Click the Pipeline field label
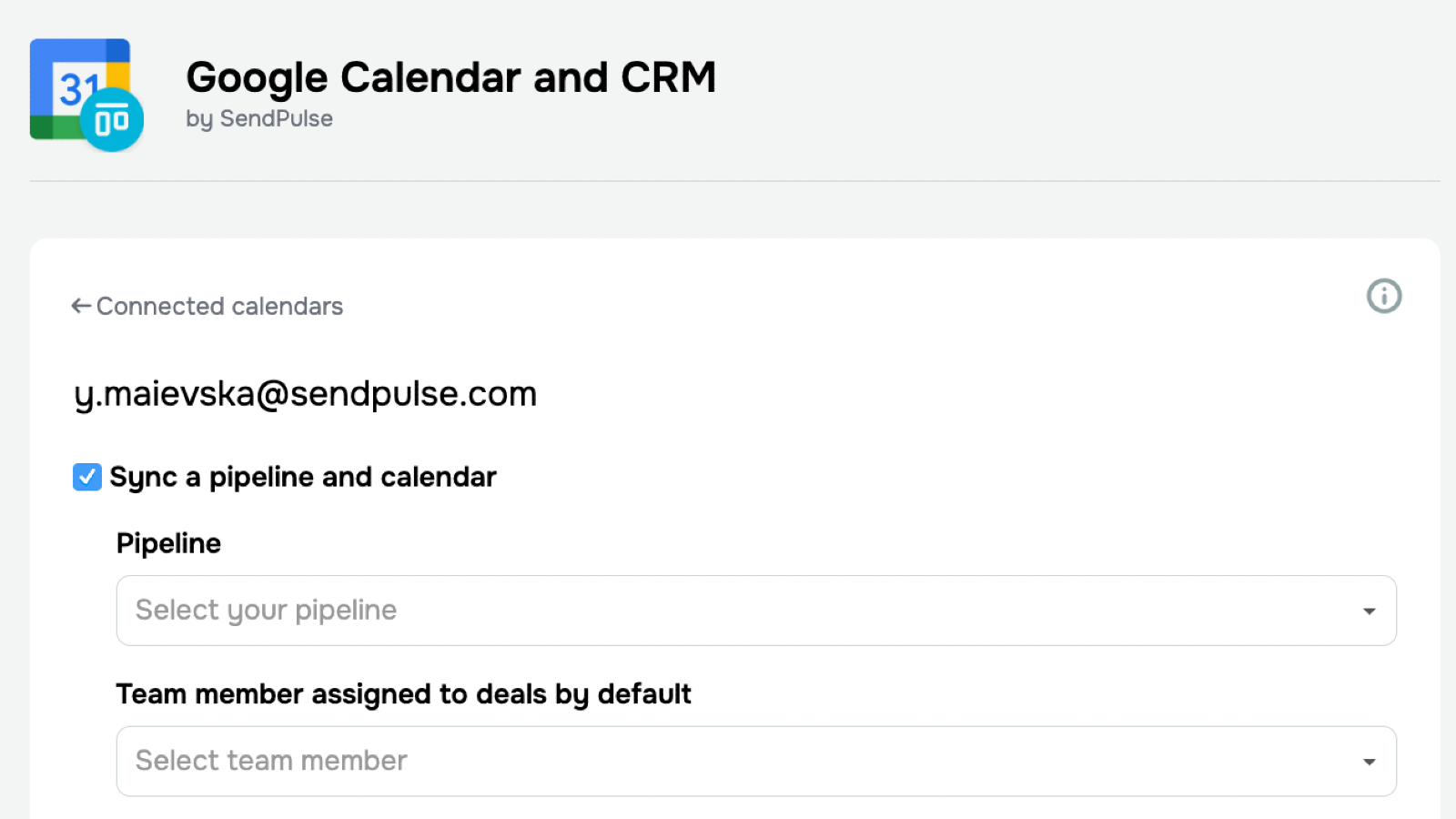 click(x=168, y=543)
